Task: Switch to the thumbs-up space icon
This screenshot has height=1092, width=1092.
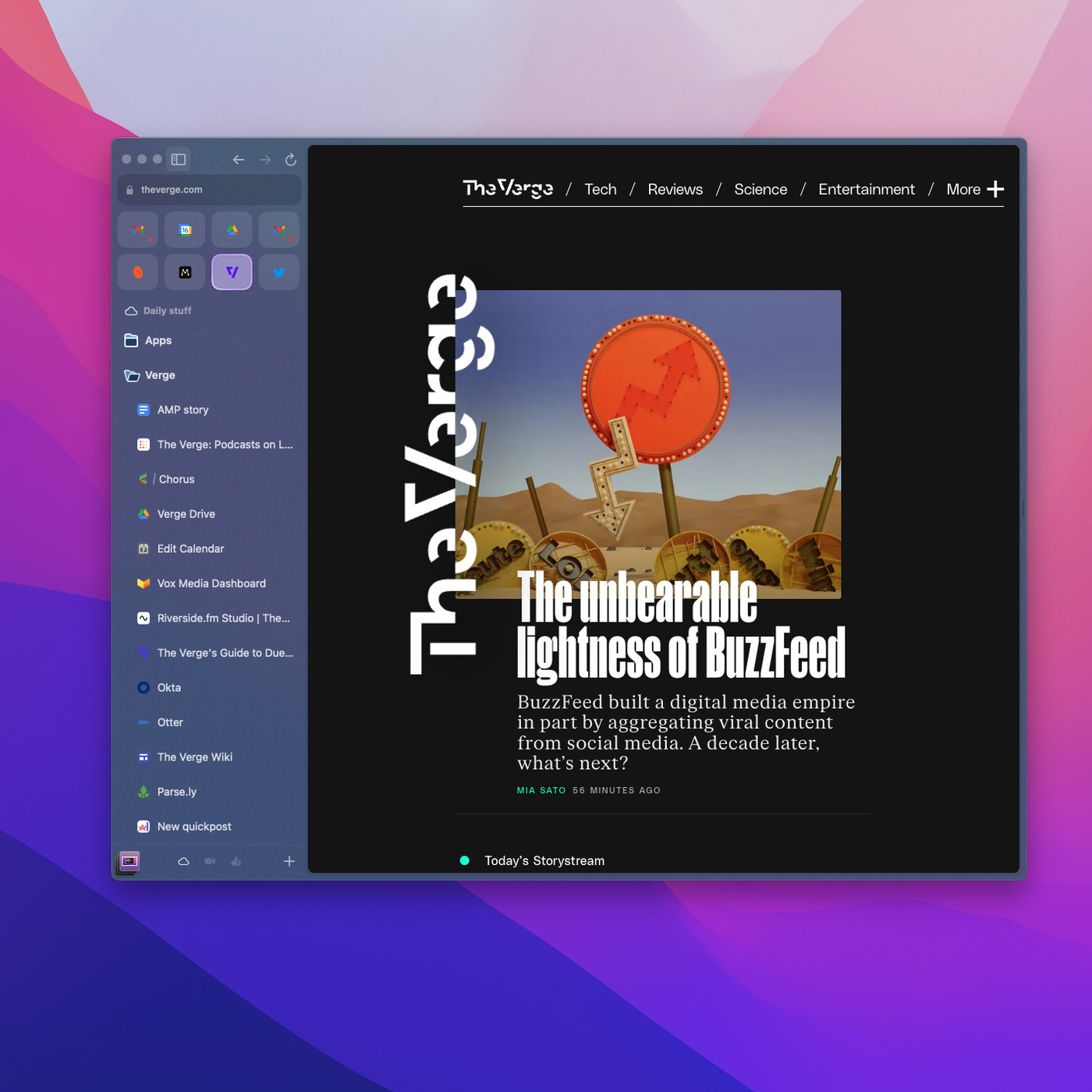Action: pos(236,861)
